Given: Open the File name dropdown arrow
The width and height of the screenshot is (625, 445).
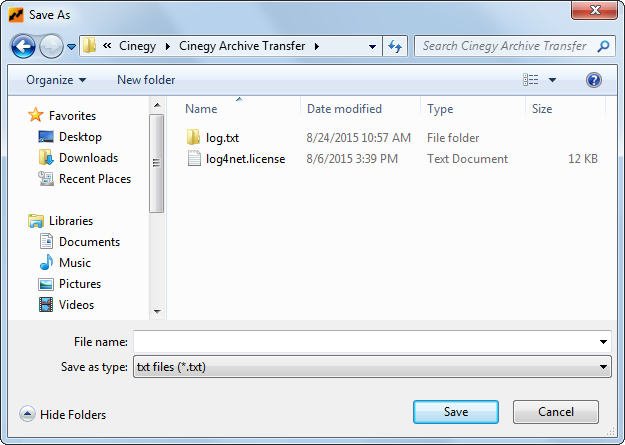Looking at the screenshot, I should [603, 342].
